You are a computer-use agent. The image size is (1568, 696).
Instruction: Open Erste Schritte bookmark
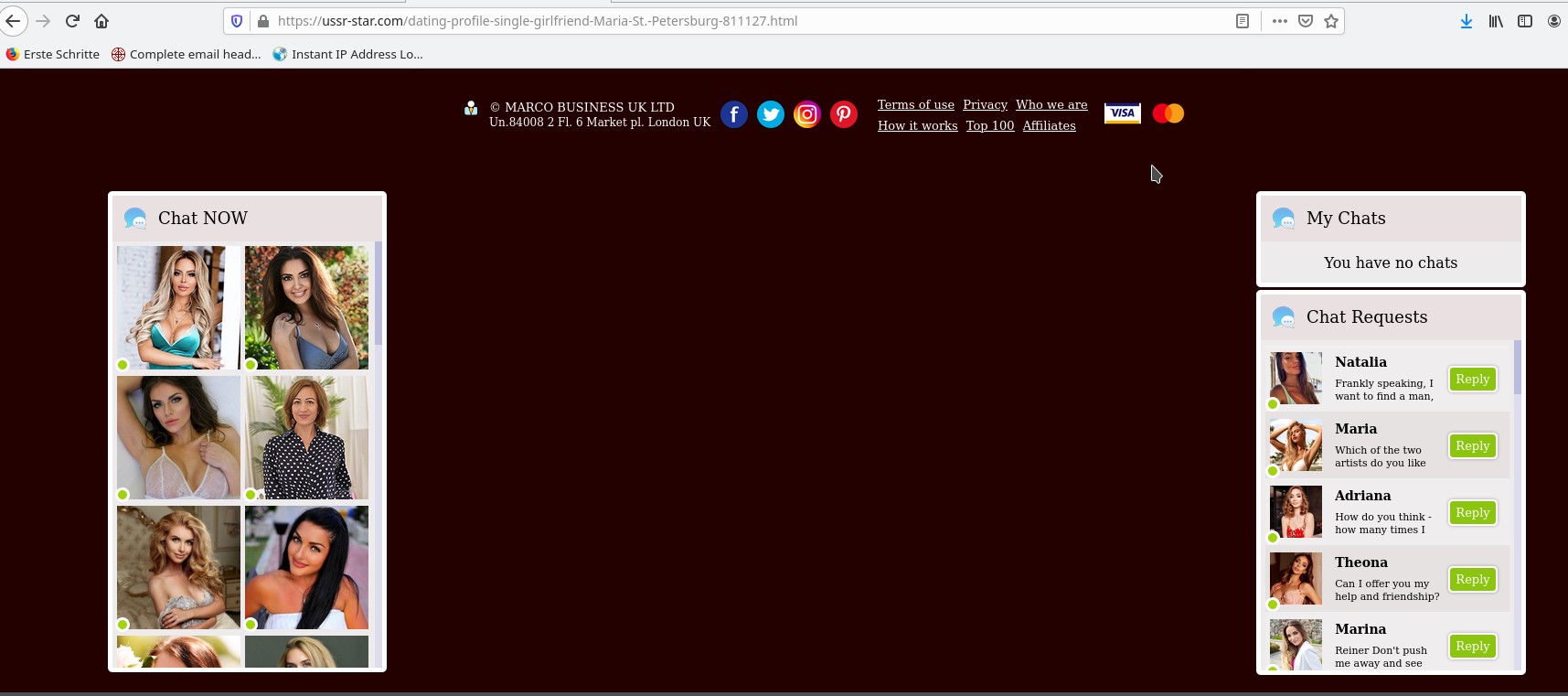(52, 54)
